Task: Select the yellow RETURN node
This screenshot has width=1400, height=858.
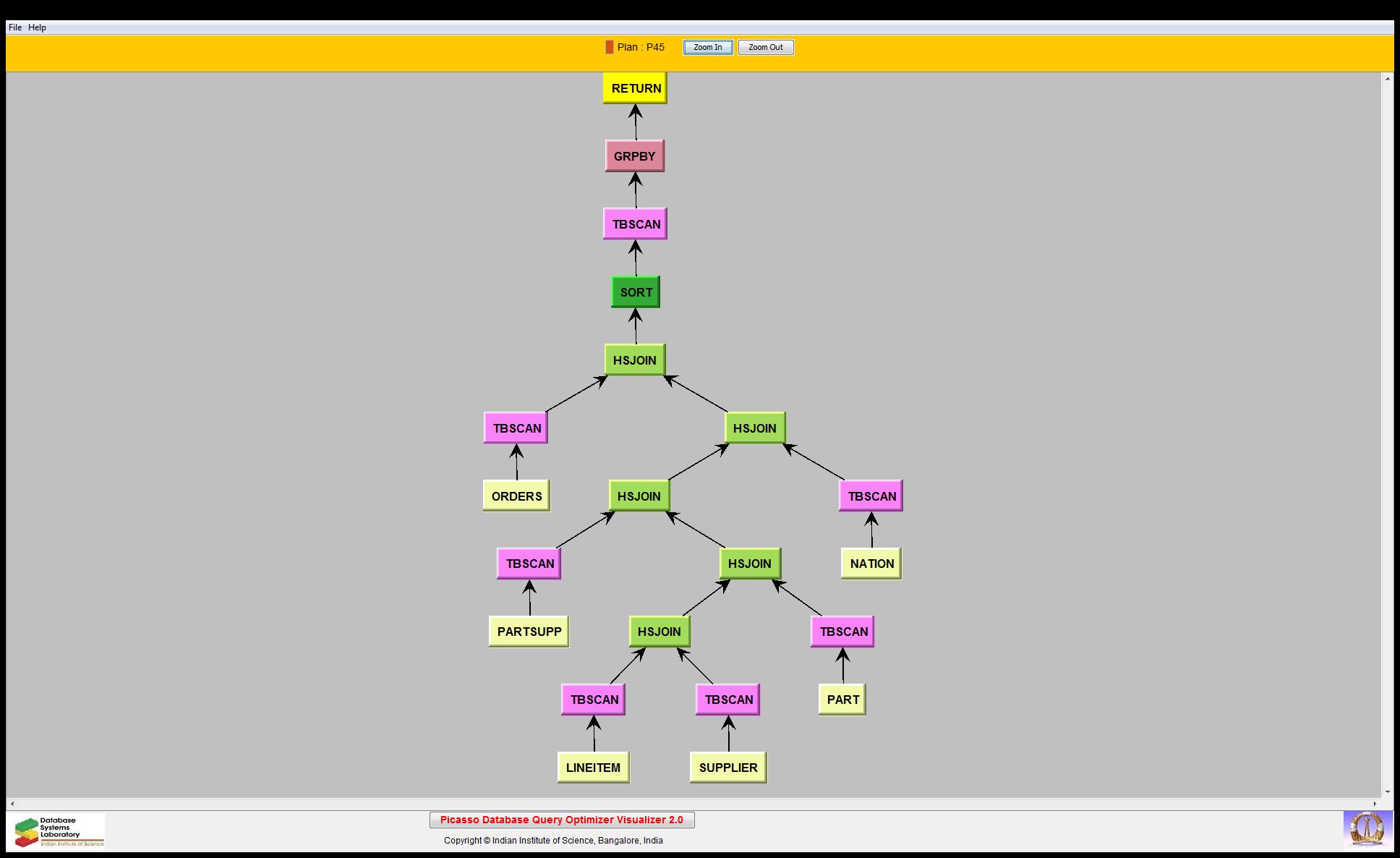Action: (x=635, y=88)
